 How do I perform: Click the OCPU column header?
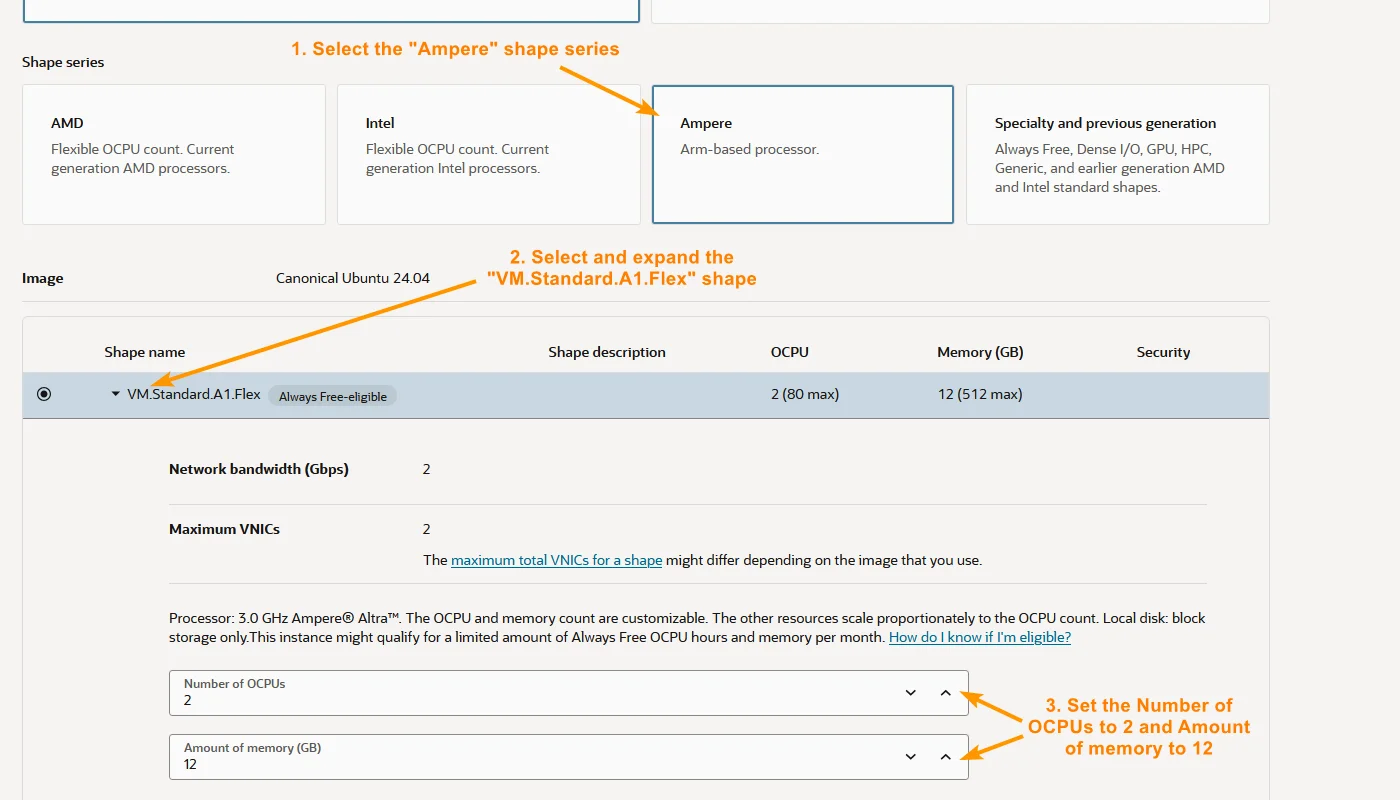coord(790,352)
